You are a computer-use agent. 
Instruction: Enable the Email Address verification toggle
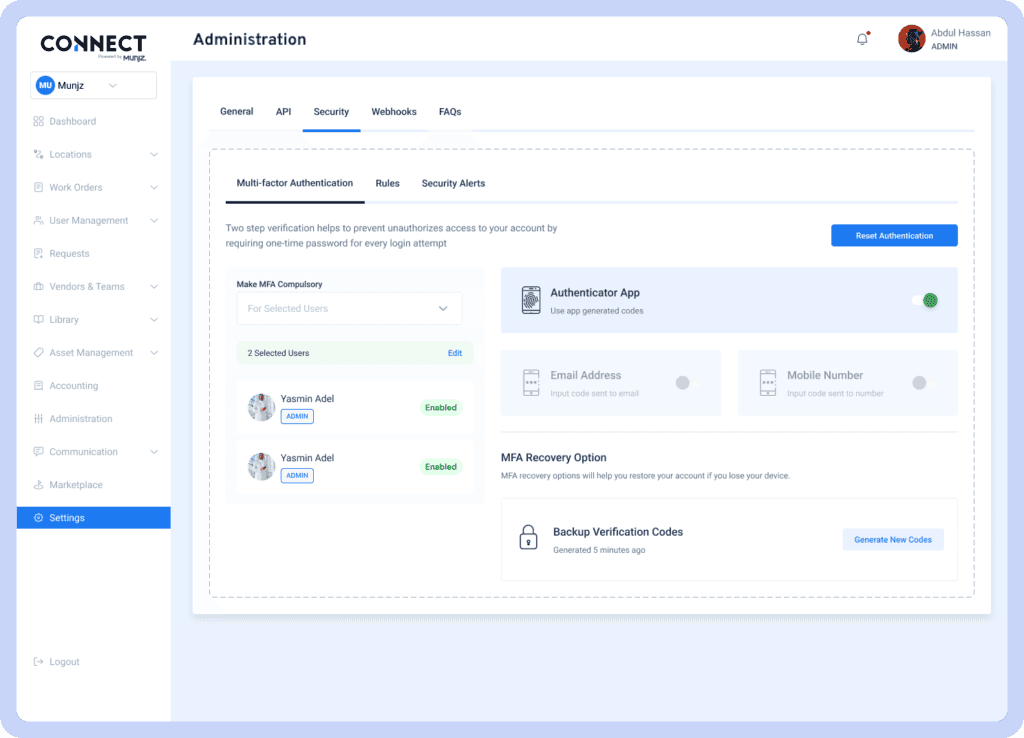click(682, 383)
